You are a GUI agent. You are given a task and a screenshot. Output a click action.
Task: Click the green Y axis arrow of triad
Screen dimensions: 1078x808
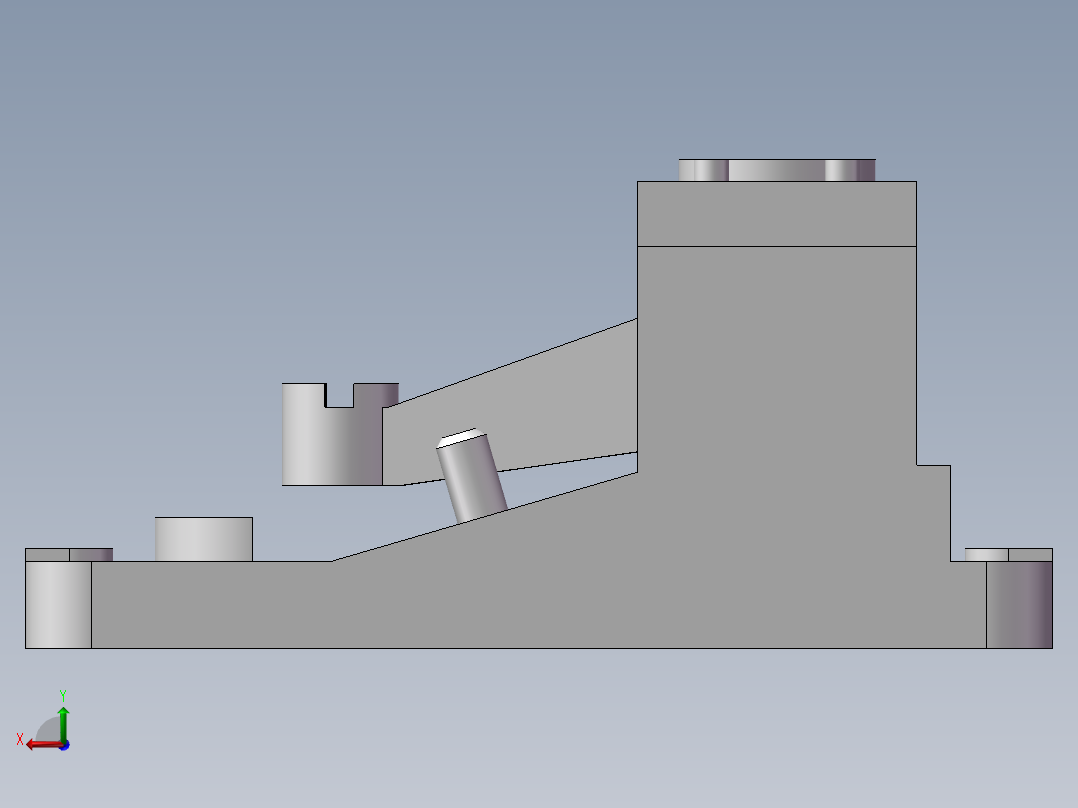click(x=63, y=723)
